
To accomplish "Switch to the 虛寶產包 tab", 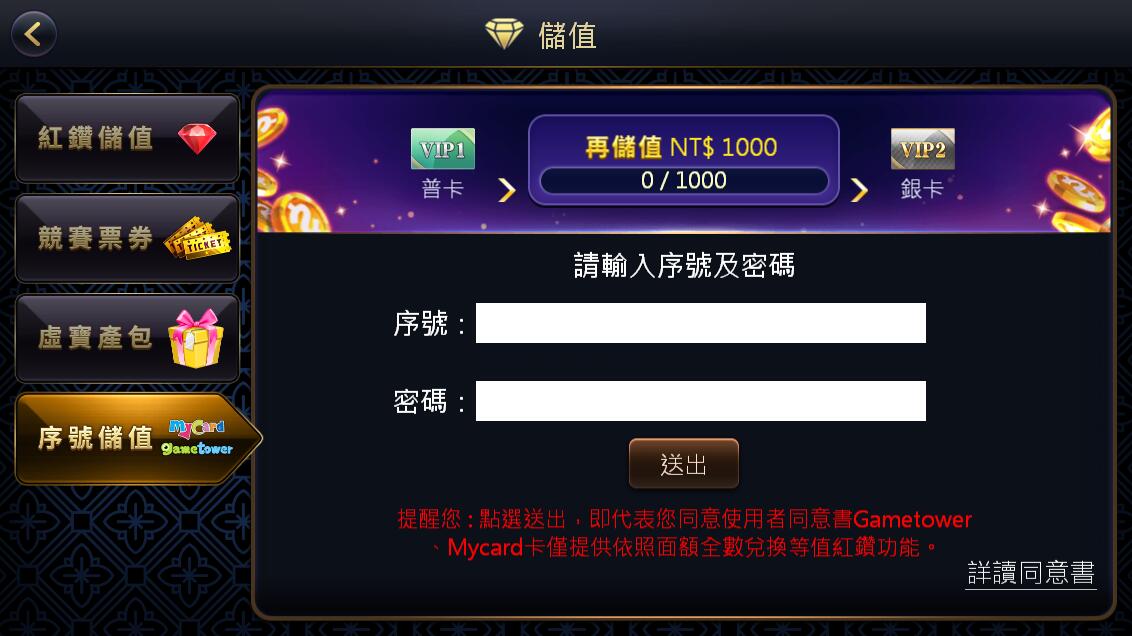I will [x=127, y=338].
